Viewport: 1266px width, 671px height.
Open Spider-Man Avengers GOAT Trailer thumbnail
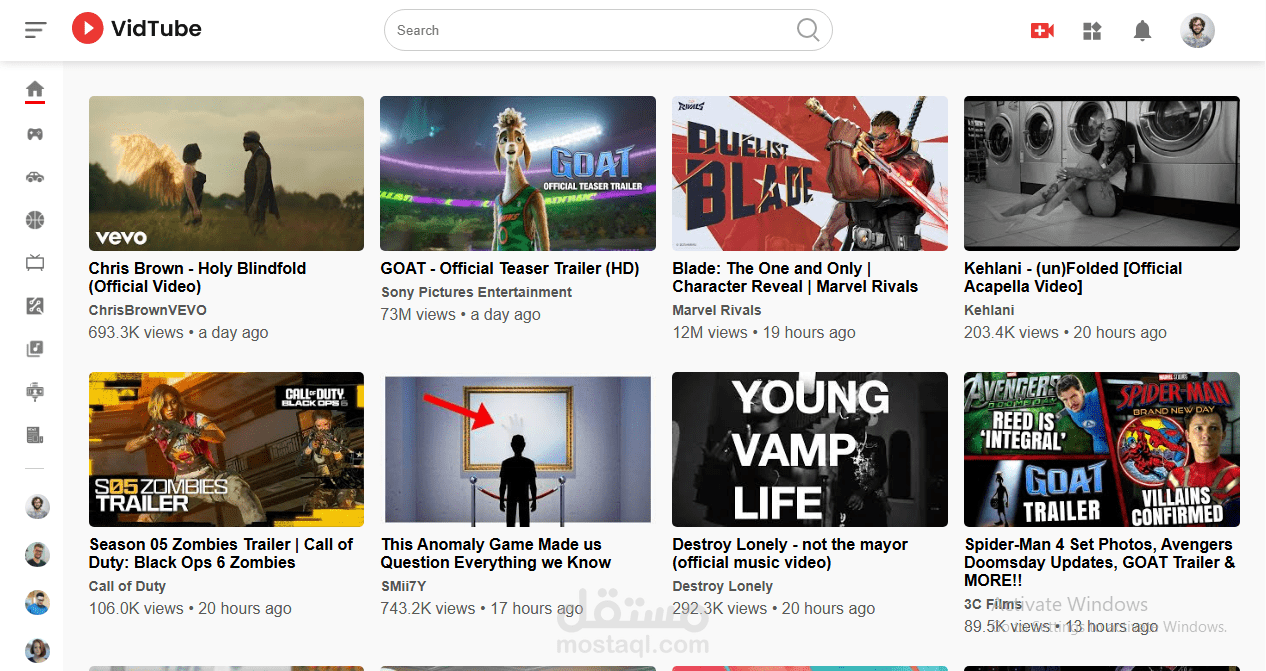(x=1102, y=449)
